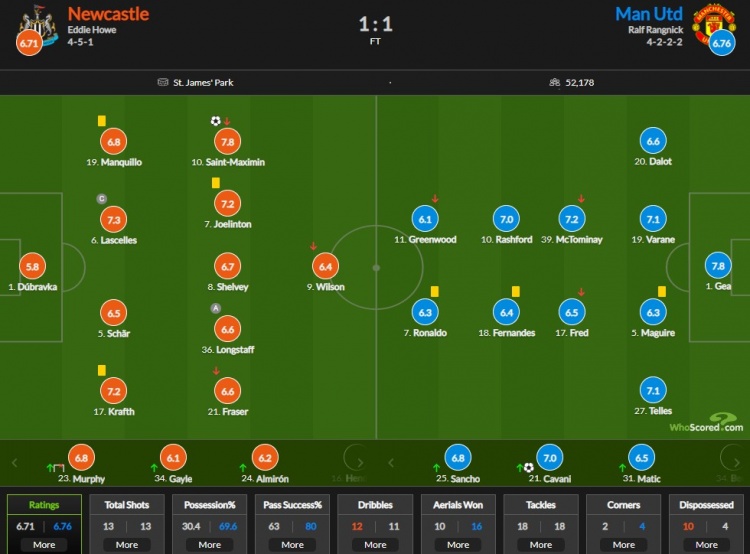Viewport: 750px width, 554px height.
Task: Select the Possession% stats tab
Action: pos(210,505)
